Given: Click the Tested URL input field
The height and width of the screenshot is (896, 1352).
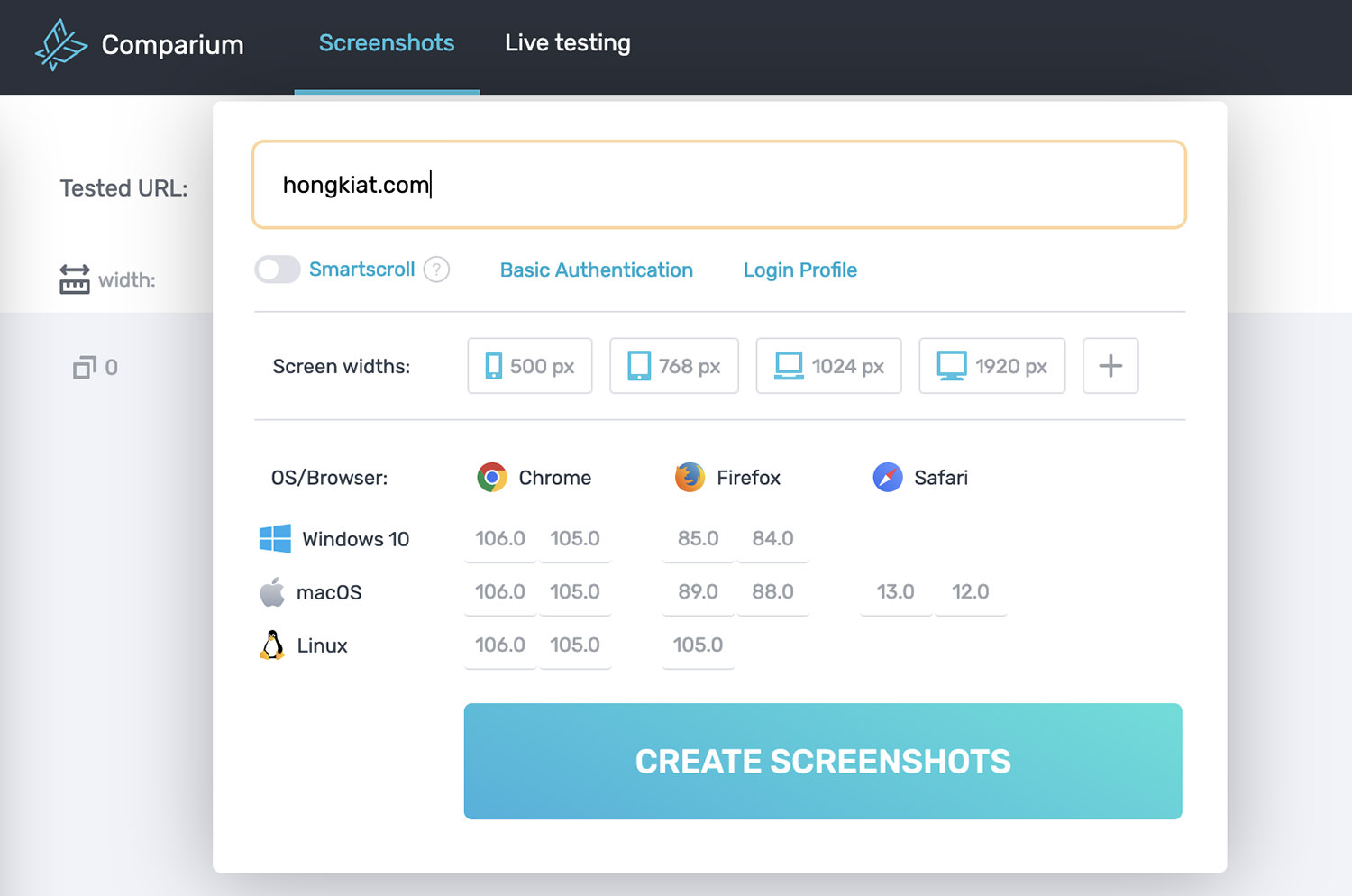Looking at the screenshot, I should click(x=718, y=185).
